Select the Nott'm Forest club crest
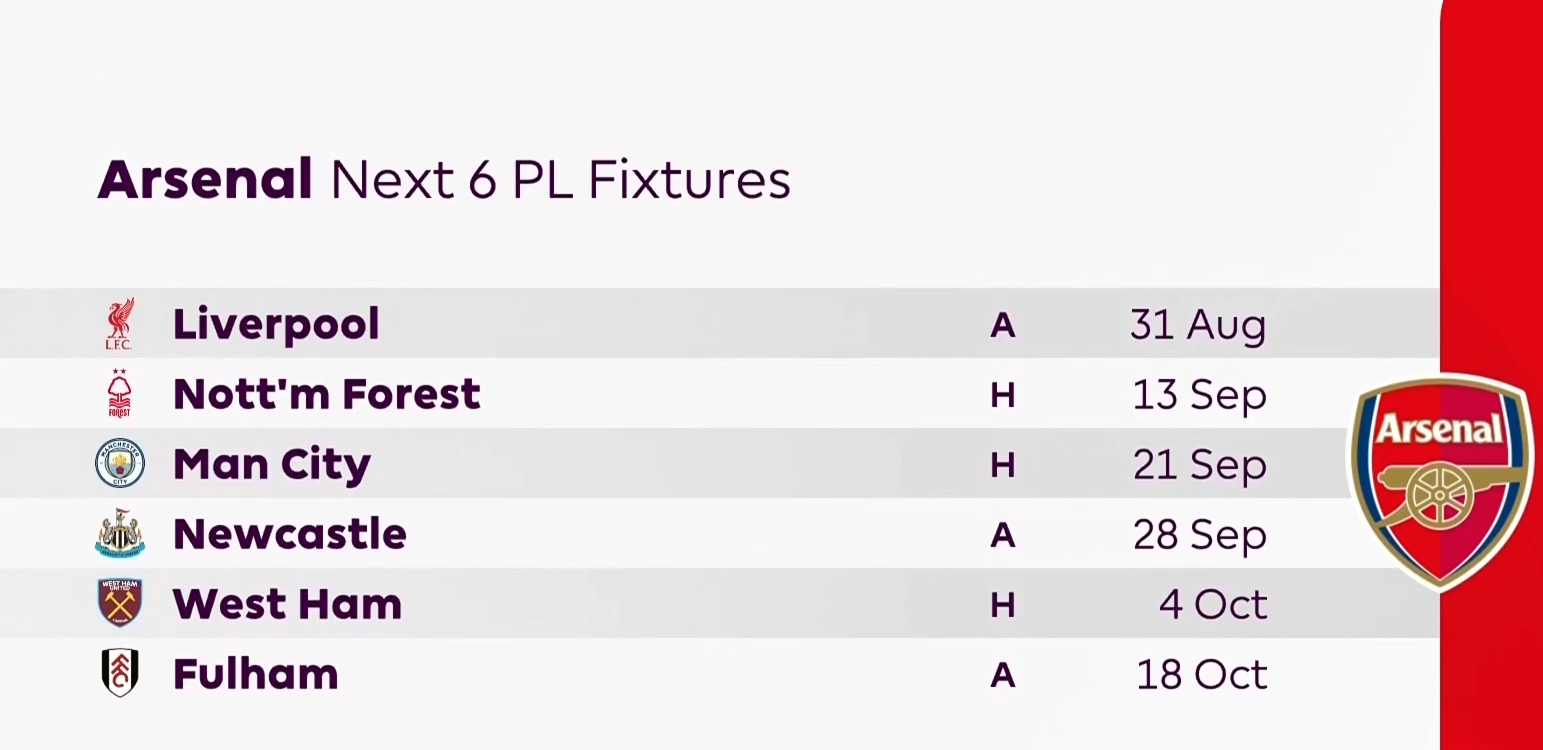The height and width of the screenshot is (750, 1543). point(120,394)
